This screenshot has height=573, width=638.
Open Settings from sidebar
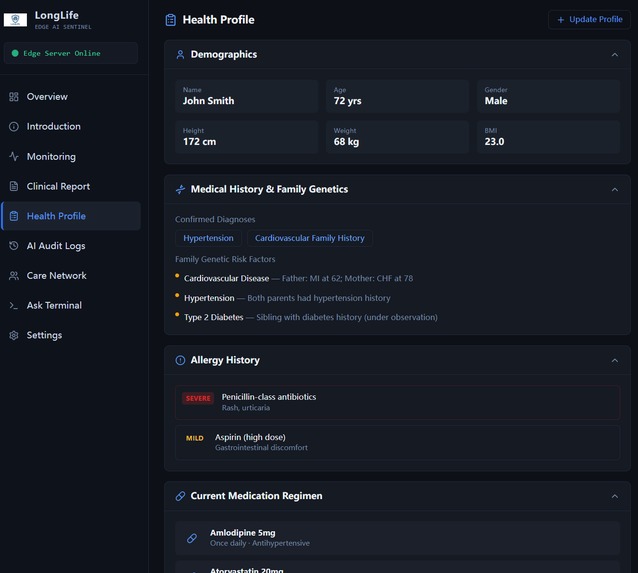point(71,335)
